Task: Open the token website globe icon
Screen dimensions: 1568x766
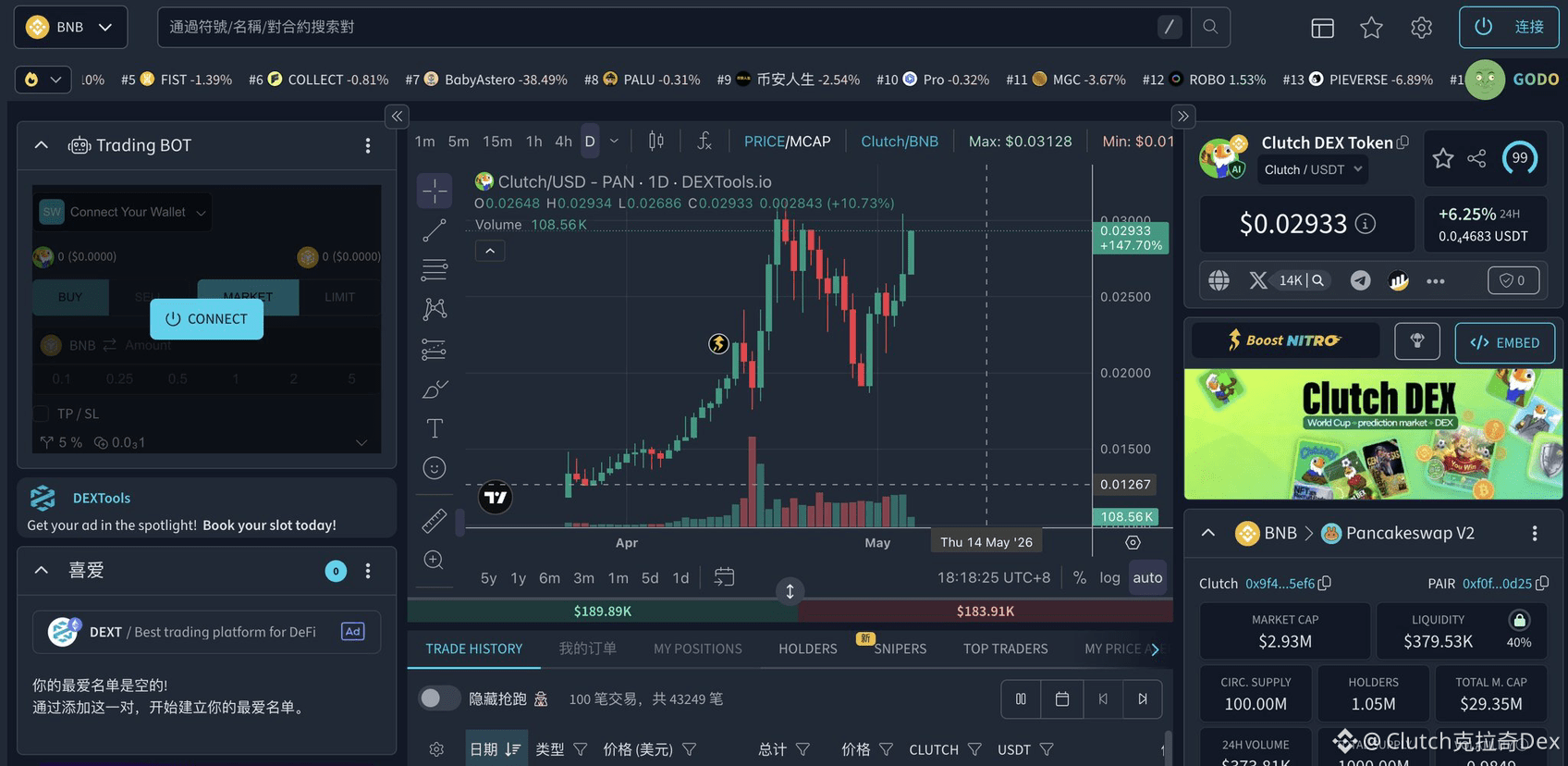Action: [1219, 280]
